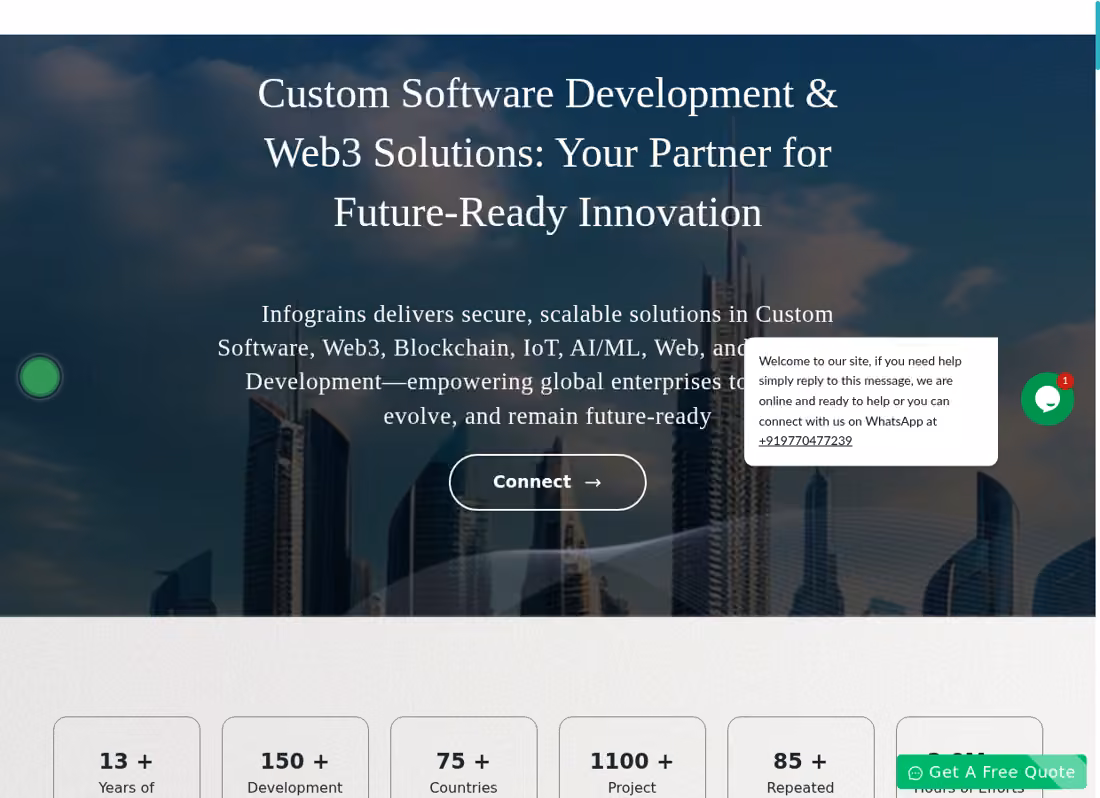The image size is (1100, 798).
Task: Select the 1100 + Project stat card
Action: (x=632, y=757)
